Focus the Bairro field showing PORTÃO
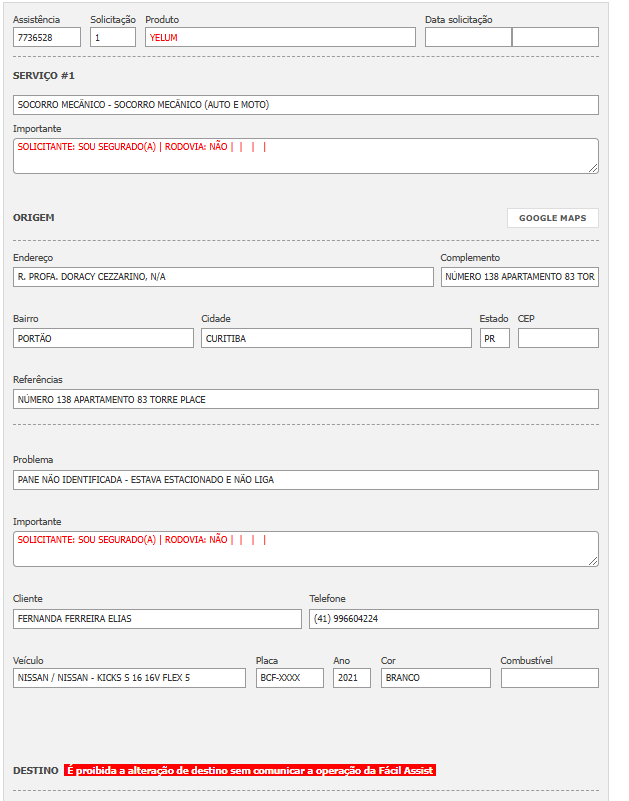The width and height of the screenshot is (629, 801). tap(103, 338)
